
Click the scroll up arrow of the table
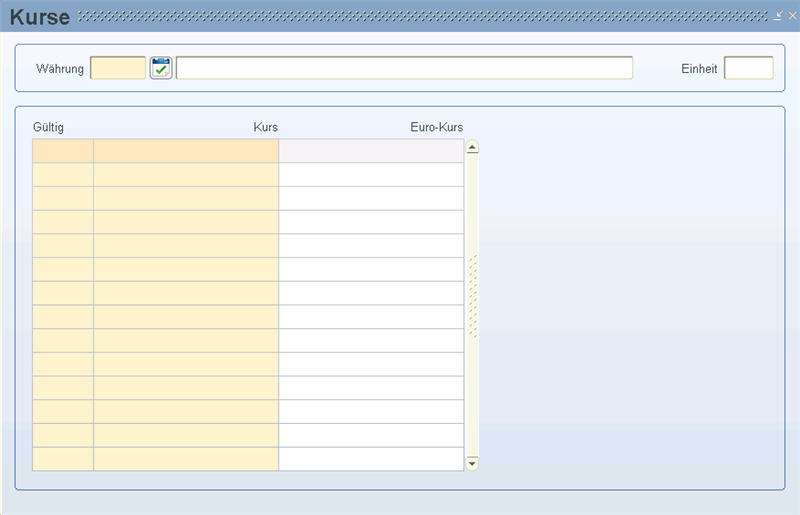pyautogui.click(x=472, y=148)
